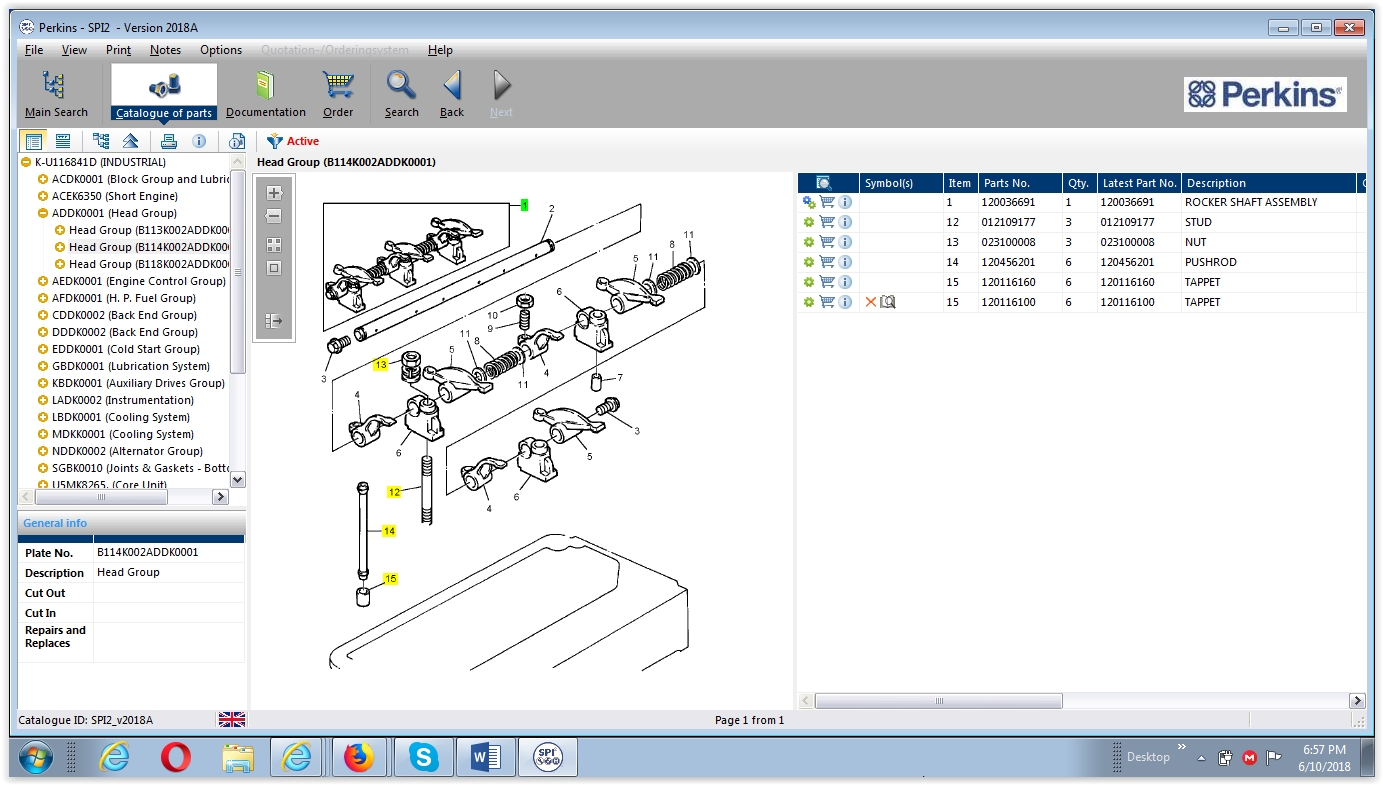Click the magnifier icon in parts table header

click(x=824, y=183)
